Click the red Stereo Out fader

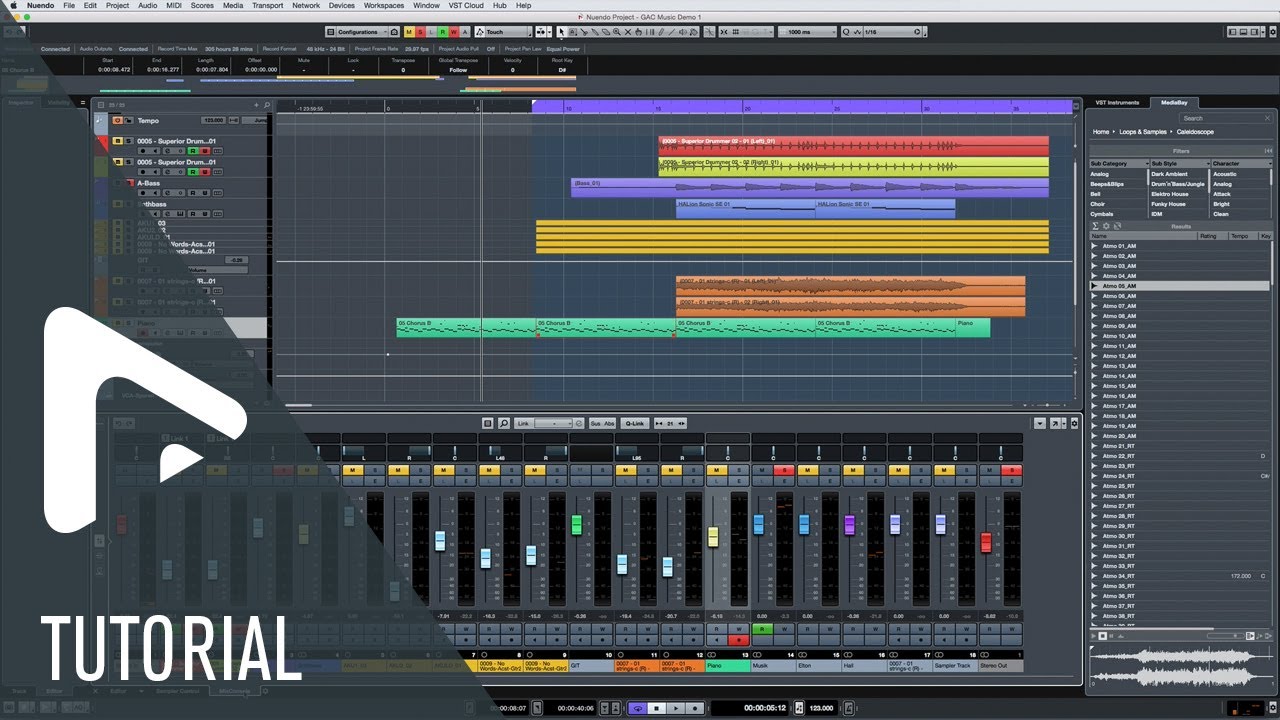(986, 542)
